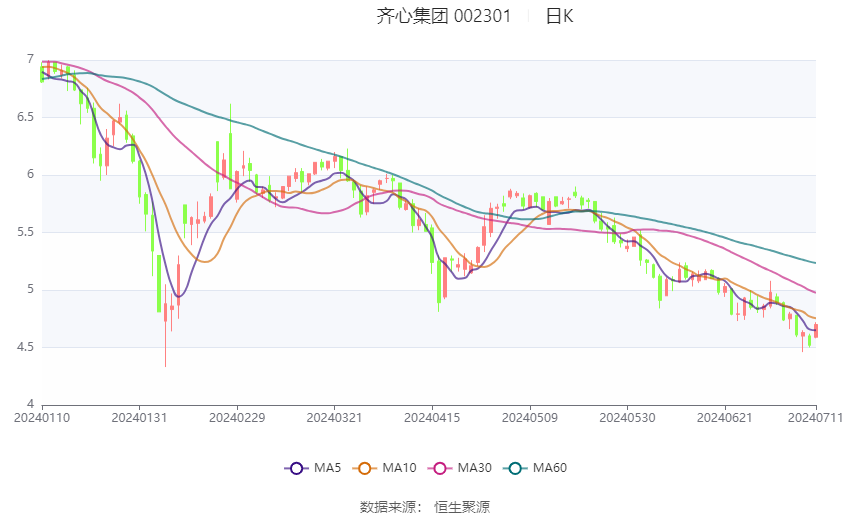This screenshot has width=850, height=517.
Task: Click the 7 value at the y-axis top
Action: [x=30, y=60]
